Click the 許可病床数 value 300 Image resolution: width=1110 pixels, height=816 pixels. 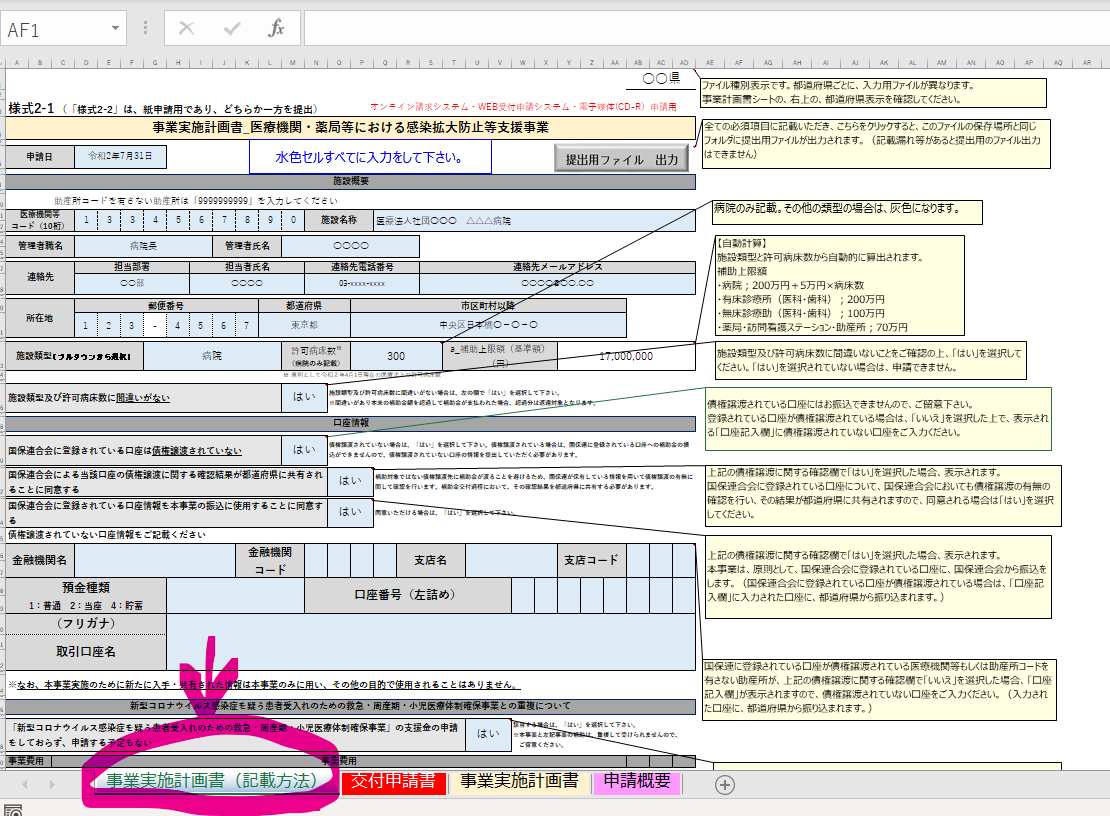396,356
